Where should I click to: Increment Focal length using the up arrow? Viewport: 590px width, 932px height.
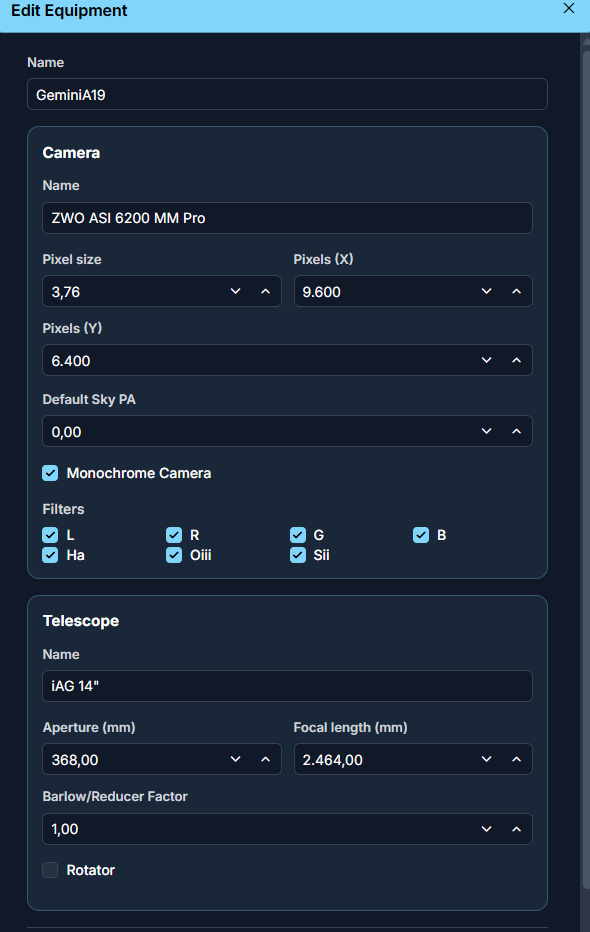coord(517,759)
